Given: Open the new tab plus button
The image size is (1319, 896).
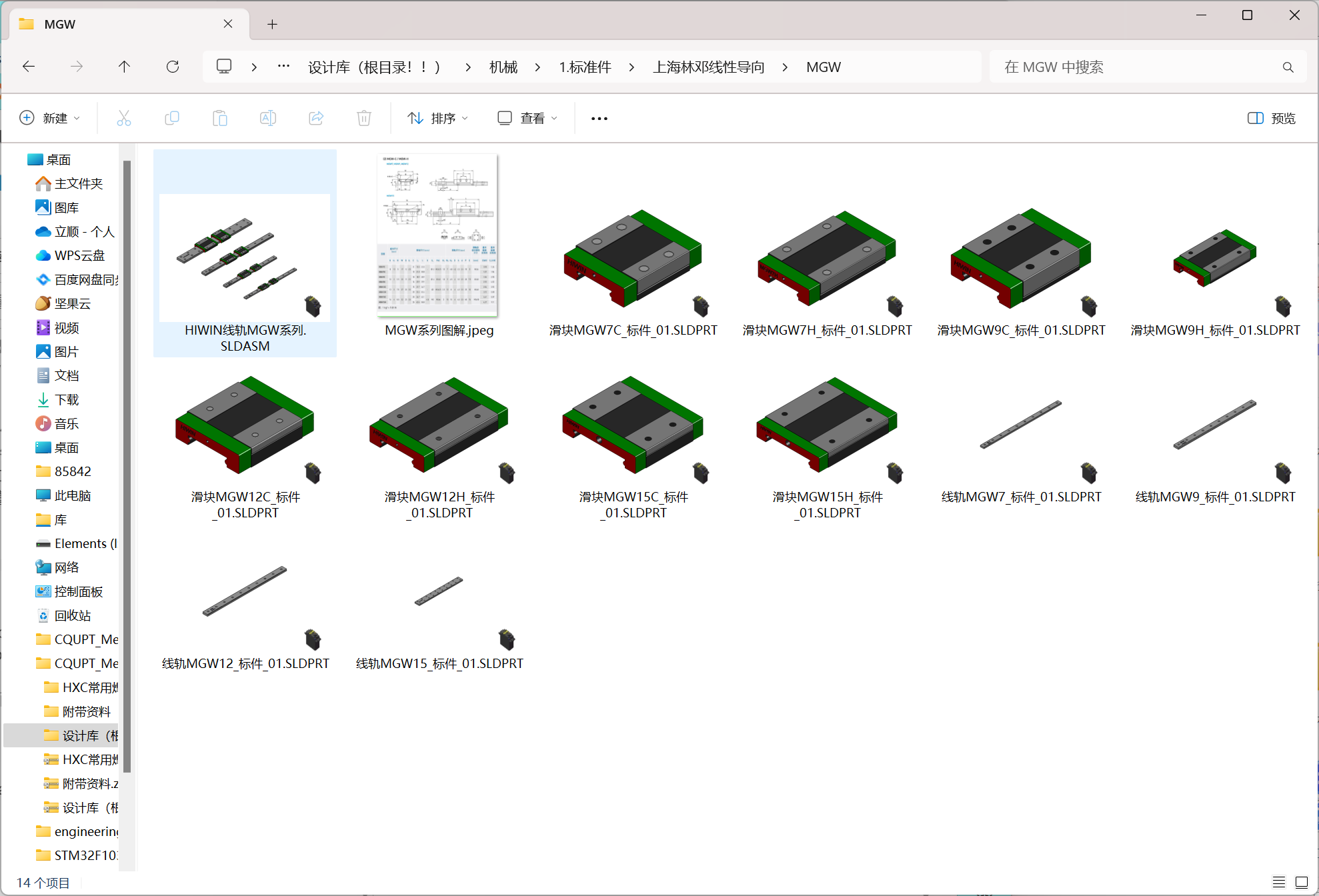Looking at the screenshot, I should pos(272,24).
